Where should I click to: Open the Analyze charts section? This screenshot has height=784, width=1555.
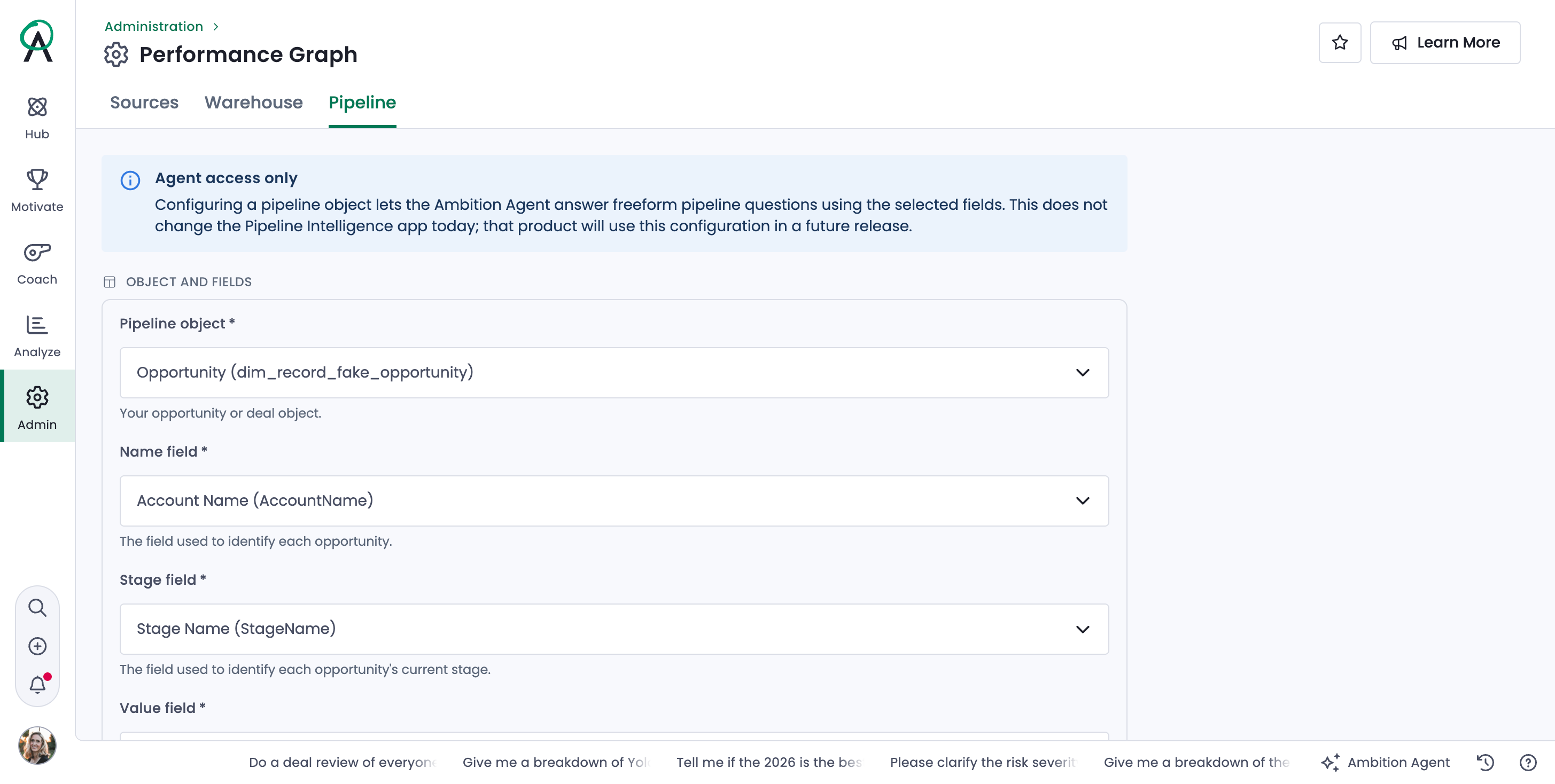tap(37, 335)
